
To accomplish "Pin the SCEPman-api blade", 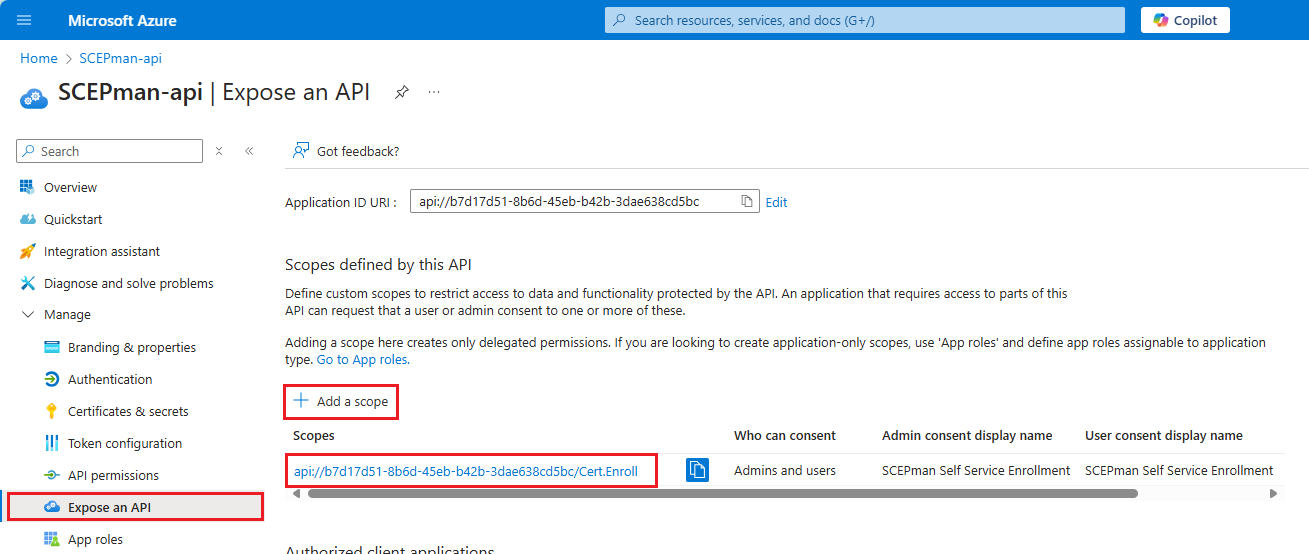I will click(x=401, y=92).
